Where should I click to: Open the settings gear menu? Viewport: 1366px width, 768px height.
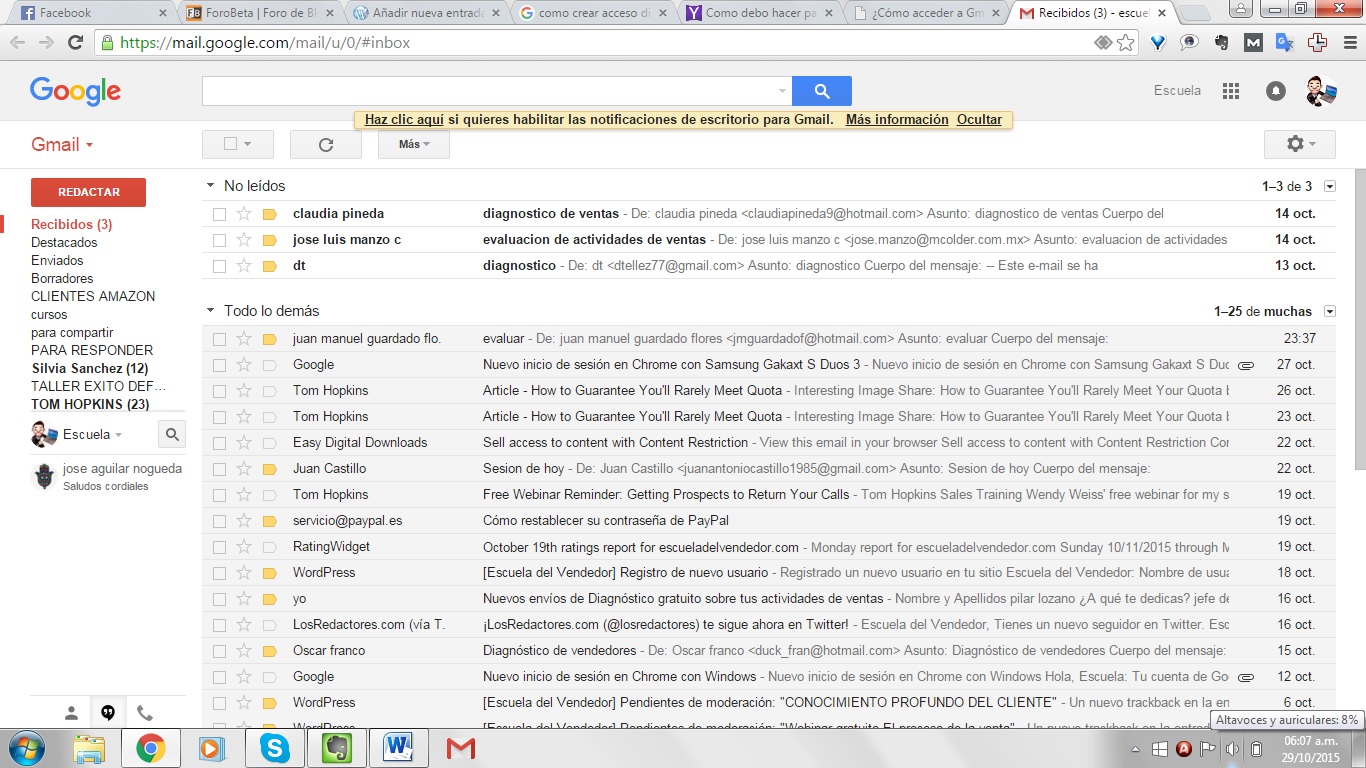pos(1300,144)
